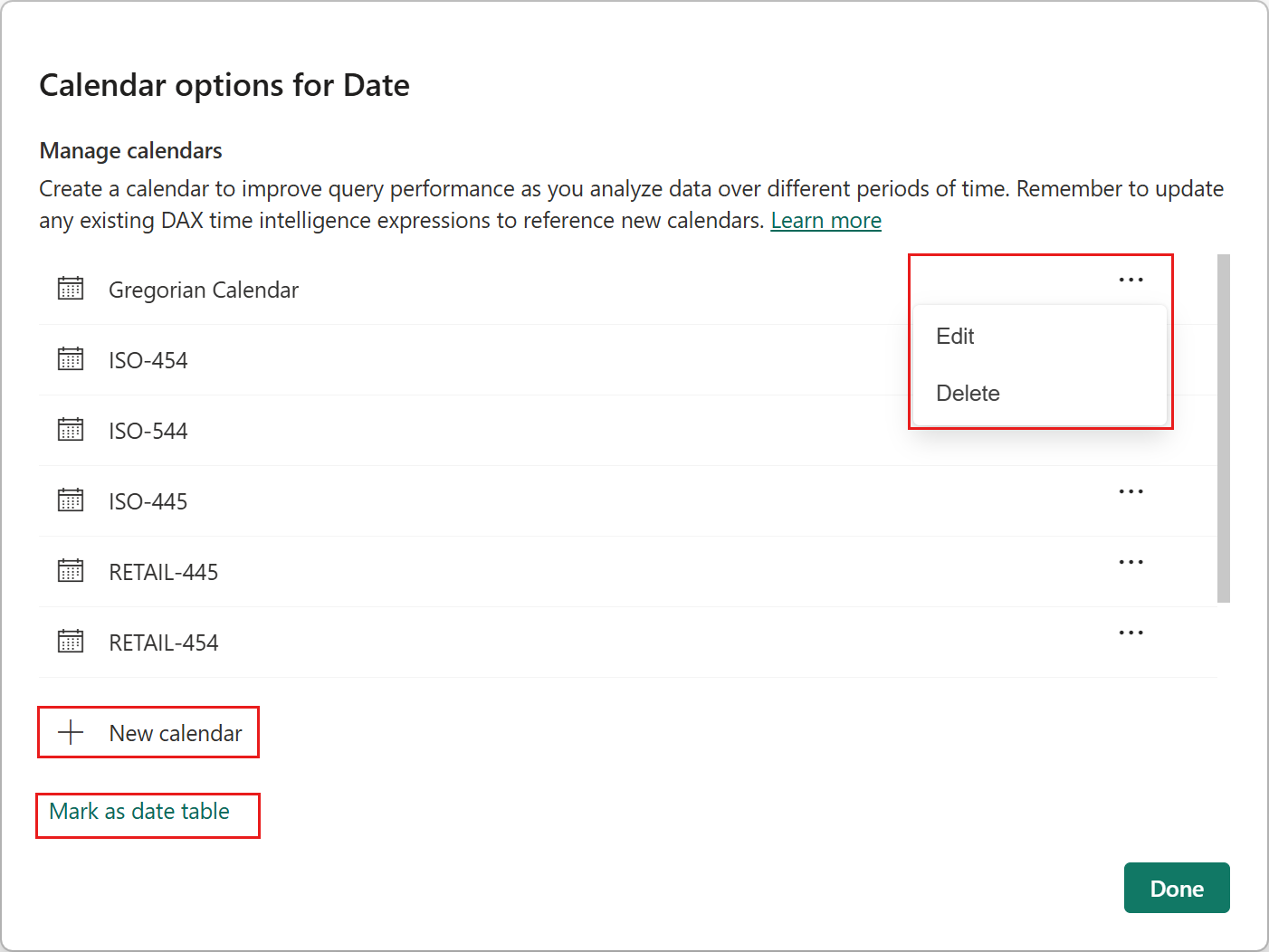The image size is (1269, 952).
Task: Open more options for RETAIL-454
Action: pos(1131,633)
